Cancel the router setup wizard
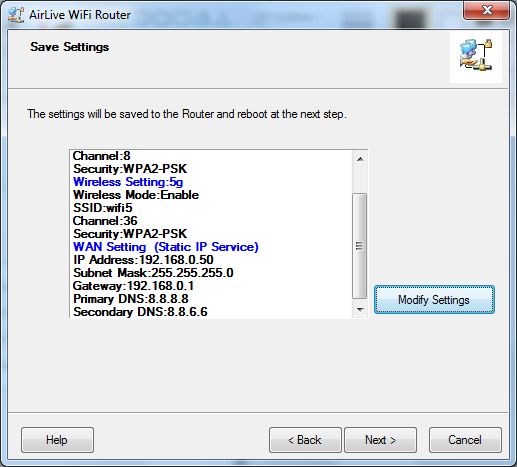Image resolution: width=517 pixels, height=467 pixels. [465, 440]
